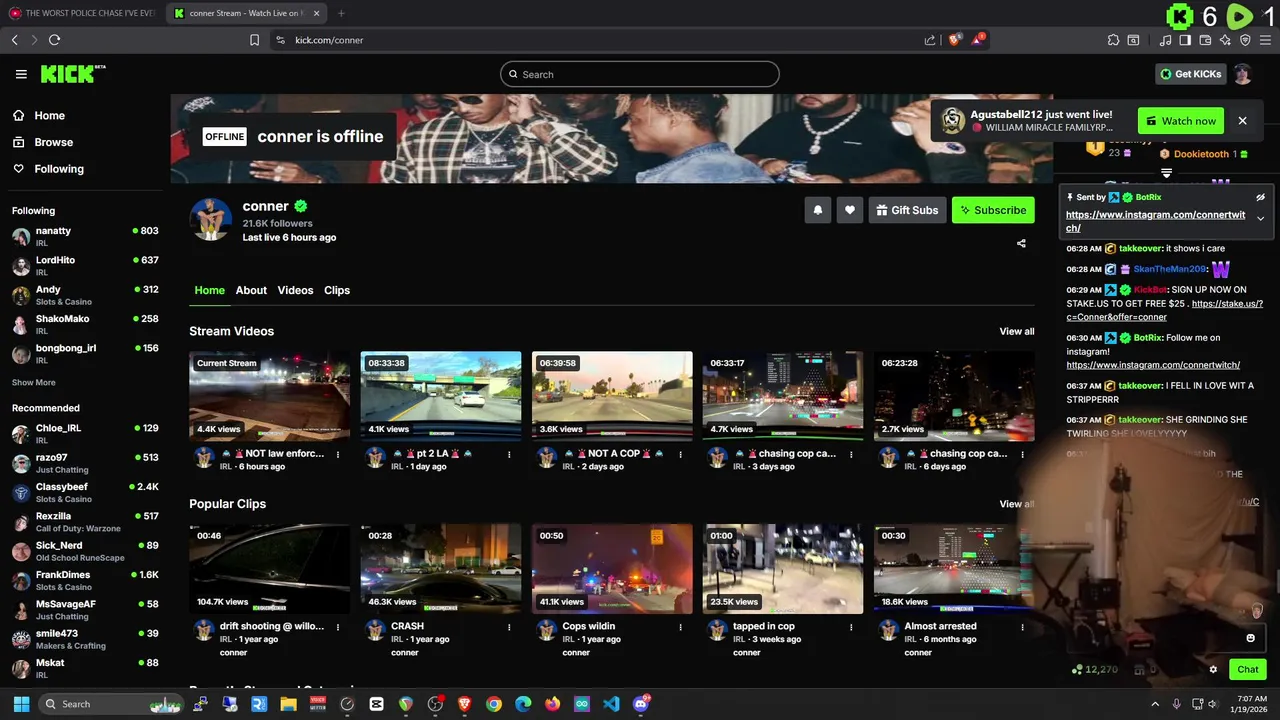The width and height of the screenshot is (1280, 720).
Task: Open Brave Wallet icon
Action: 1205,40
